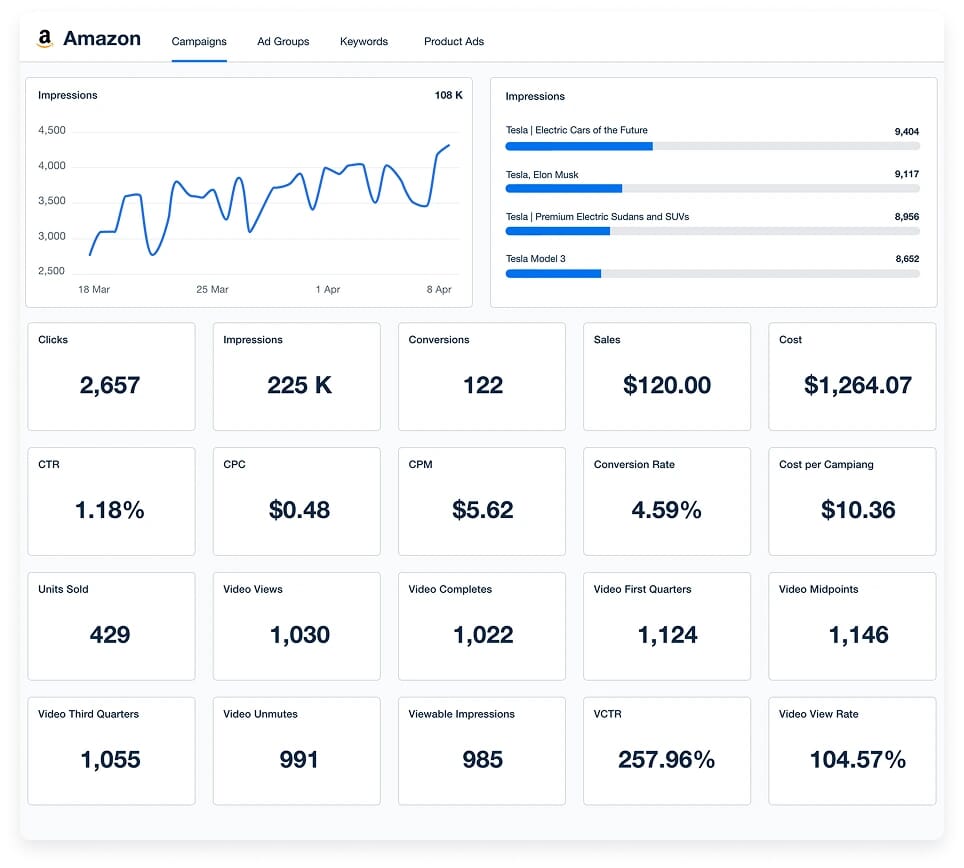Click the Tesla Model 3 progress bar
This screenshot has height=868, width=964.
[713, 274]
